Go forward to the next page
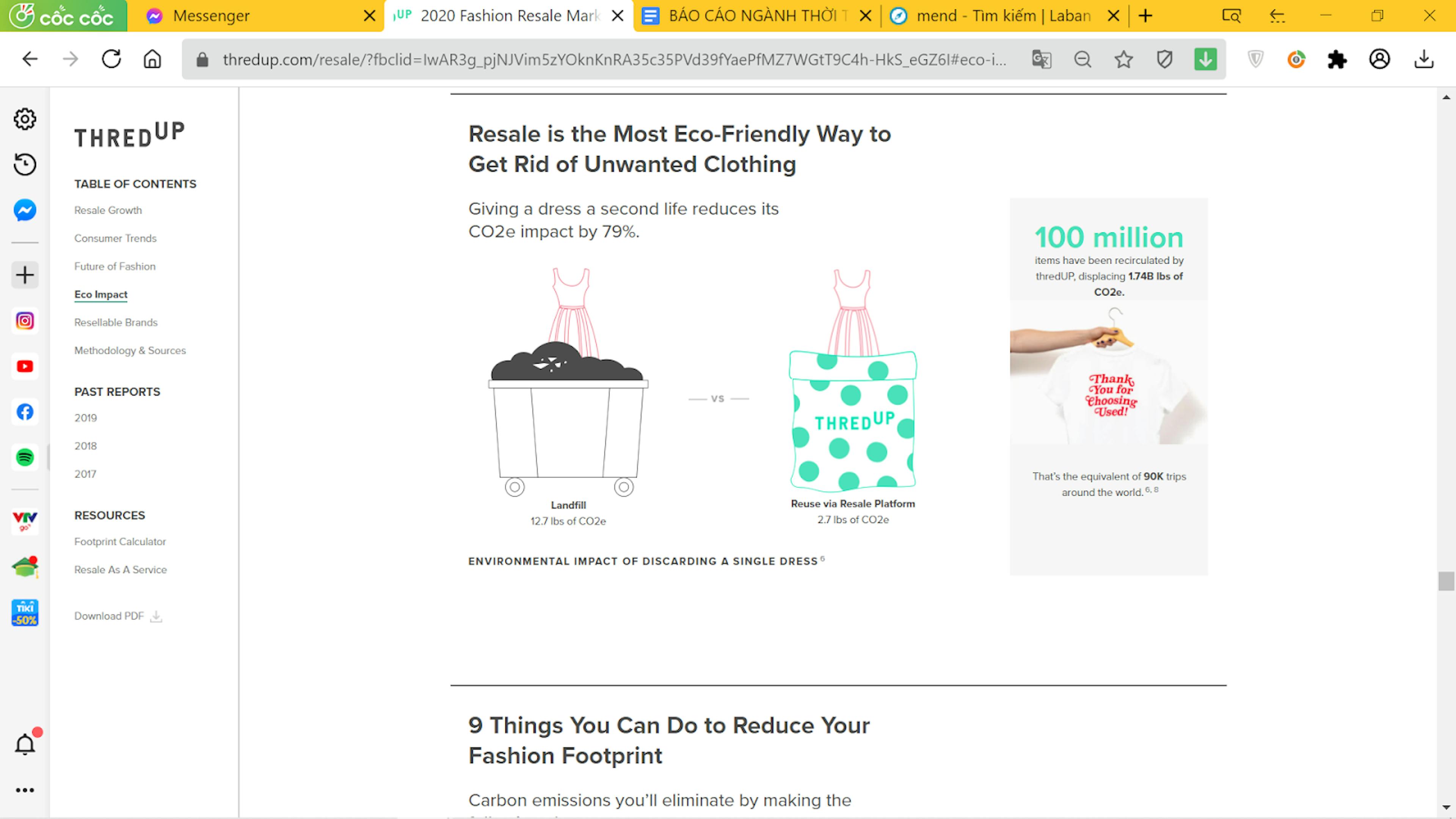This screenshot has width=1456, height=819. 71,60
